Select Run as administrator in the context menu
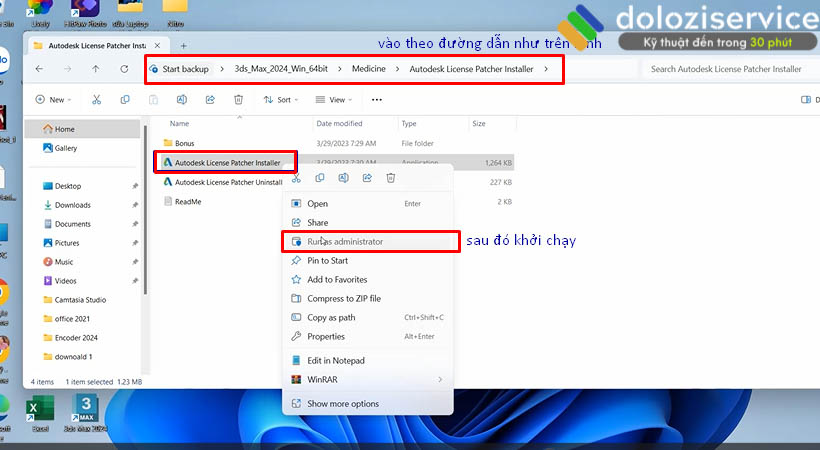This screenshot has height=450, width=820. 344,242
